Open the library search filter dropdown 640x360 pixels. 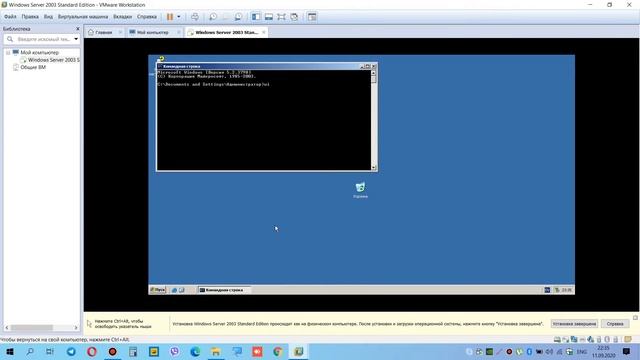(x=76, y=39)
